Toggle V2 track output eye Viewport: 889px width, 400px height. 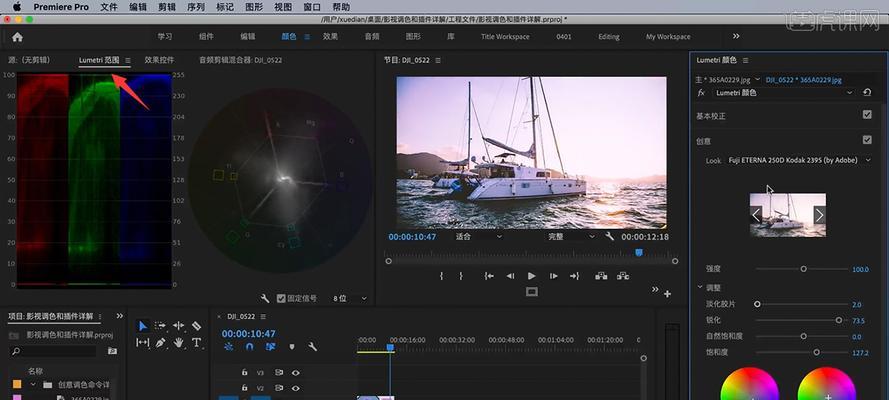[295, 388]
